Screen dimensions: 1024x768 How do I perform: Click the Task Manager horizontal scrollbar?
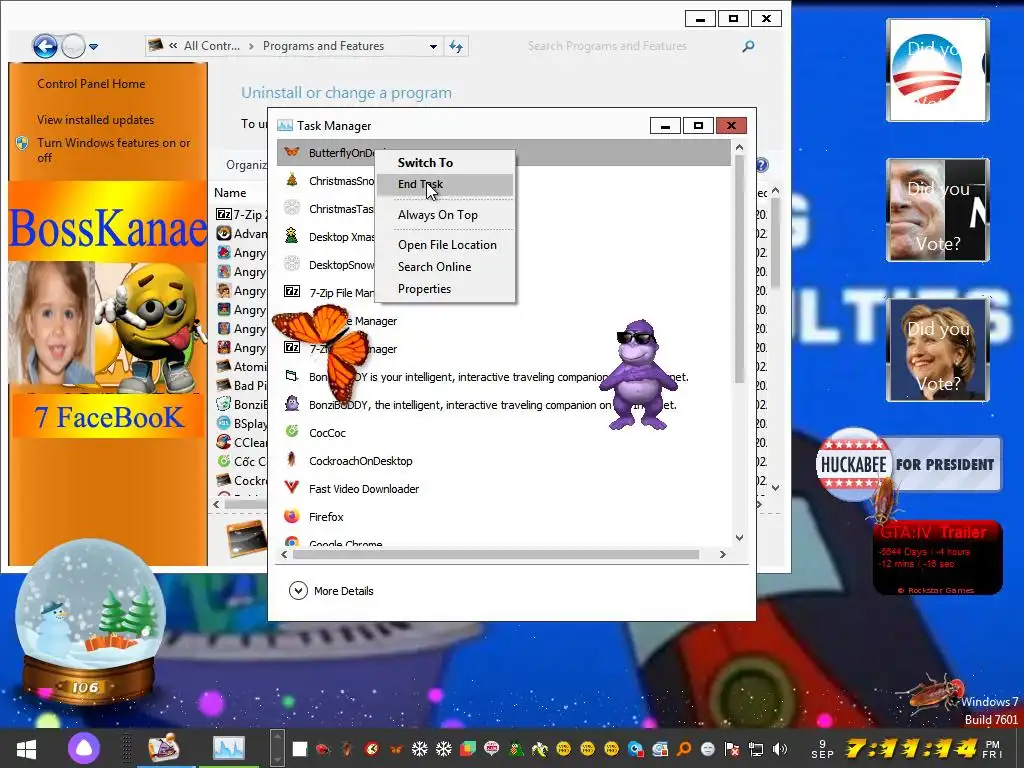click(496, 554)
